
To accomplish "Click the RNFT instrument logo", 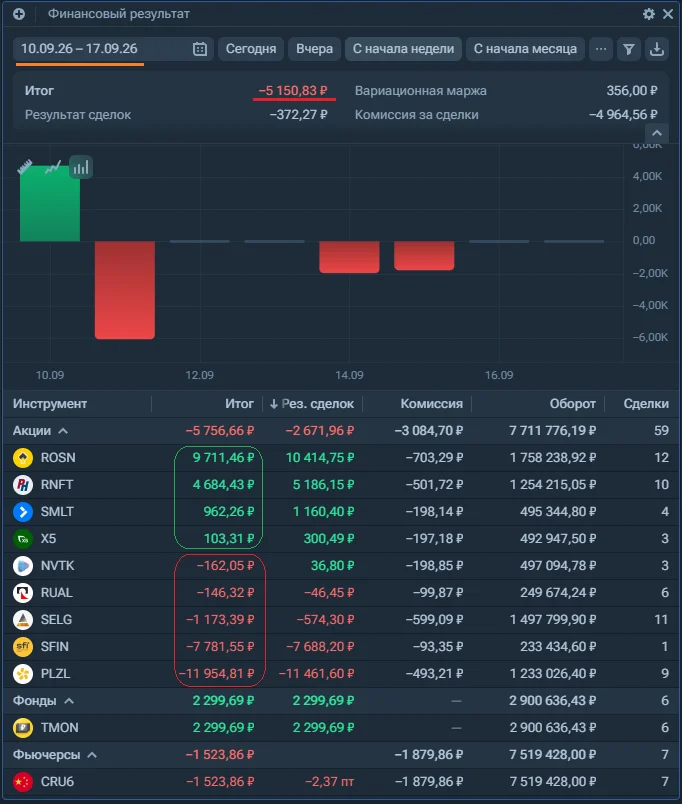I will coord(23,485).
